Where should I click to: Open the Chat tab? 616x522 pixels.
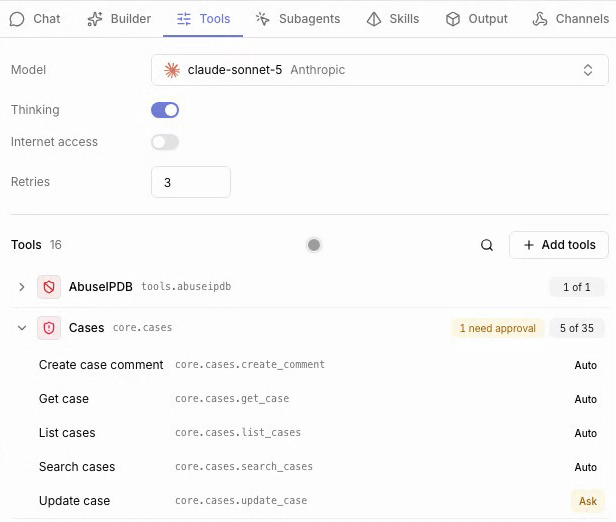pos(35,19)
